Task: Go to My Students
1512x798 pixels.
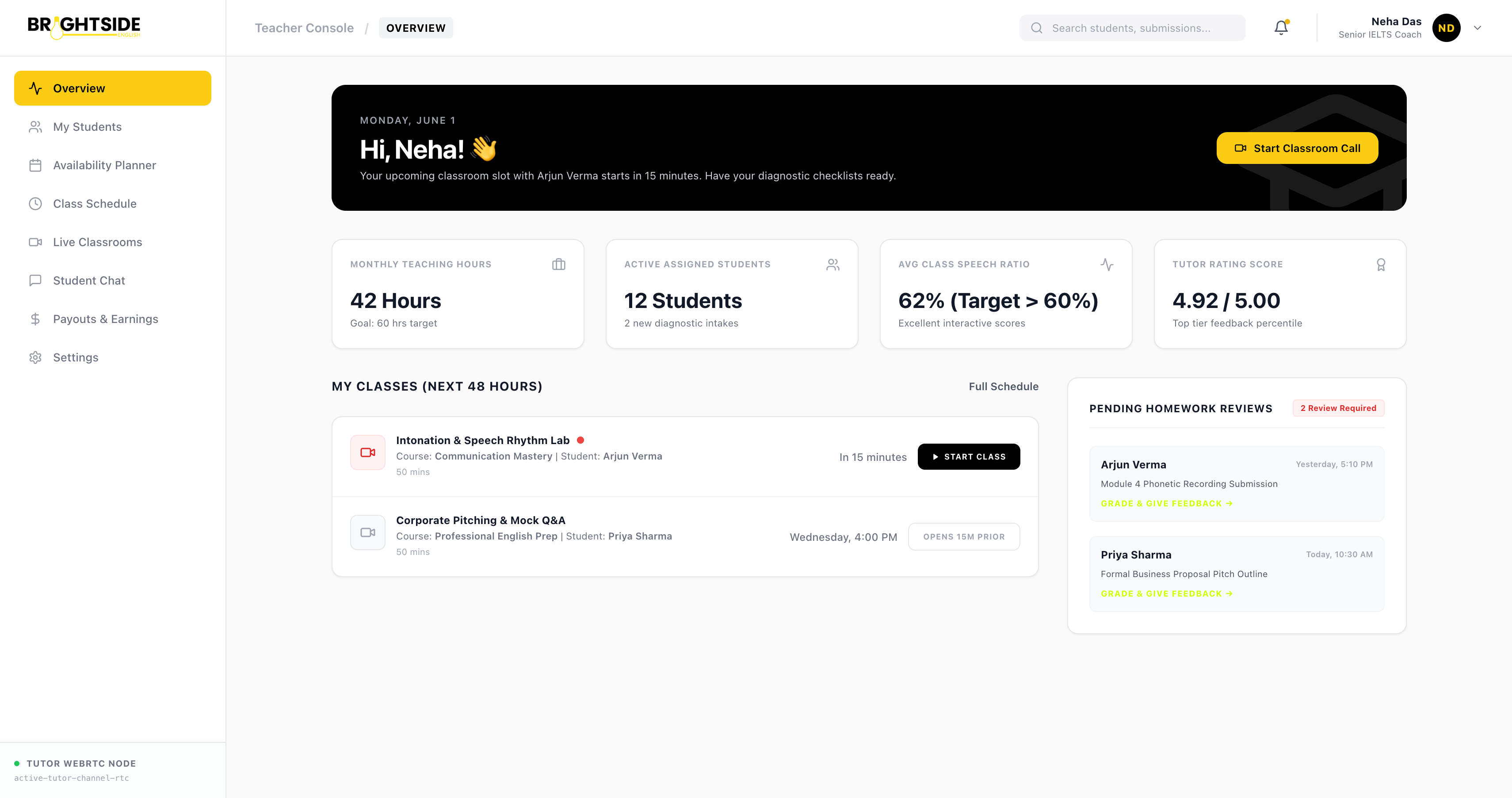Action: 113,127
